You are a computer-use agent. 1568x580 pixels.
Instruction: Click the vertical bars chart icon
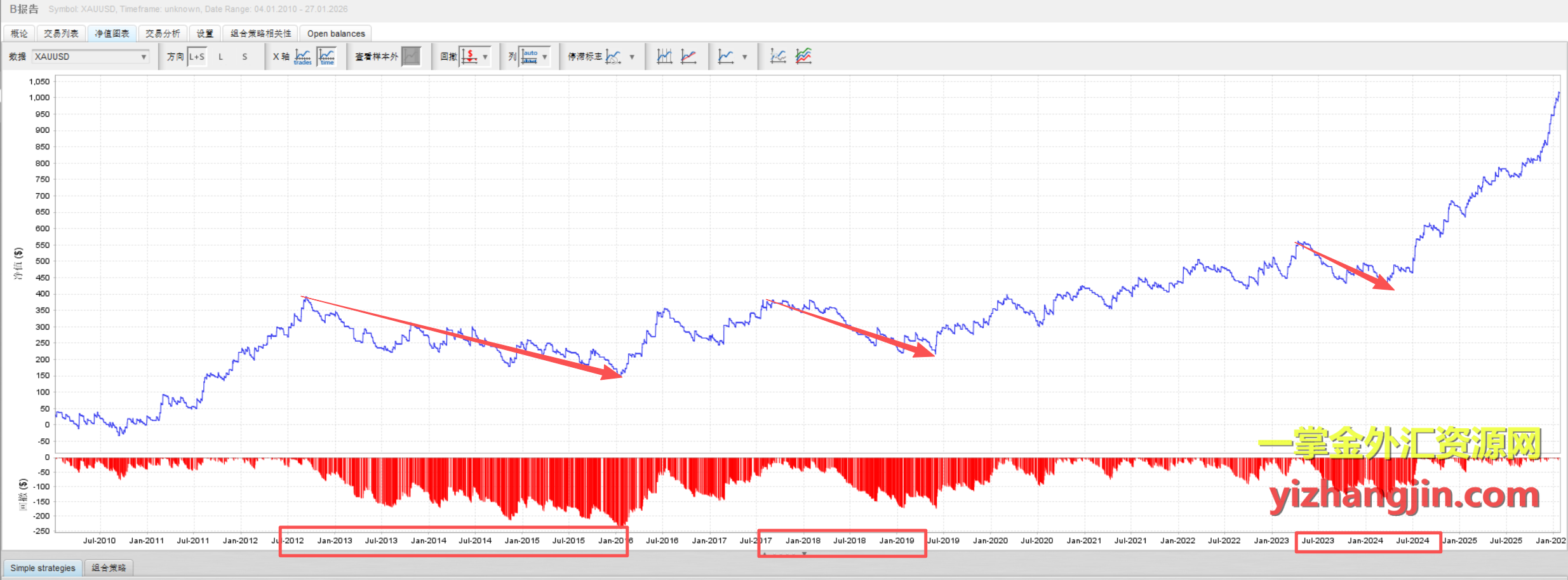pyautogui.click(x=664, y=57)
